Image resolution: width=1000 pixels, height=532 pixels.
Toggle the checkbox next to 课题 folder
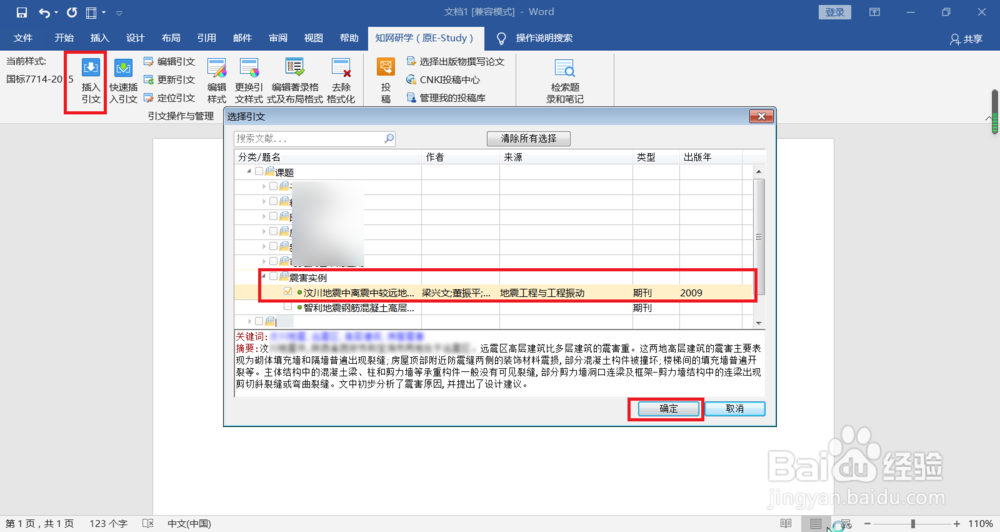[259, 171]
